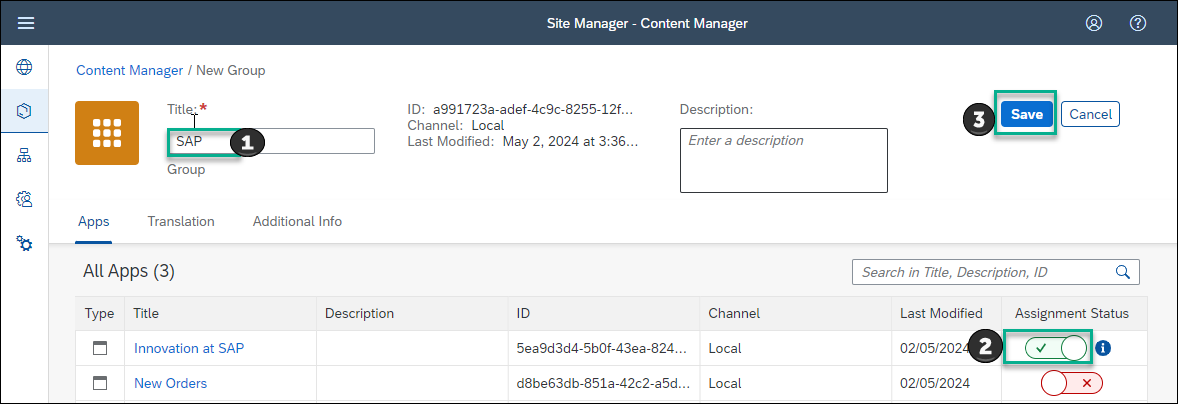Click 02/05/2024 date in New Orders row
The height and width of the screenshot is (404, 1178).
(x=935, y=383)
